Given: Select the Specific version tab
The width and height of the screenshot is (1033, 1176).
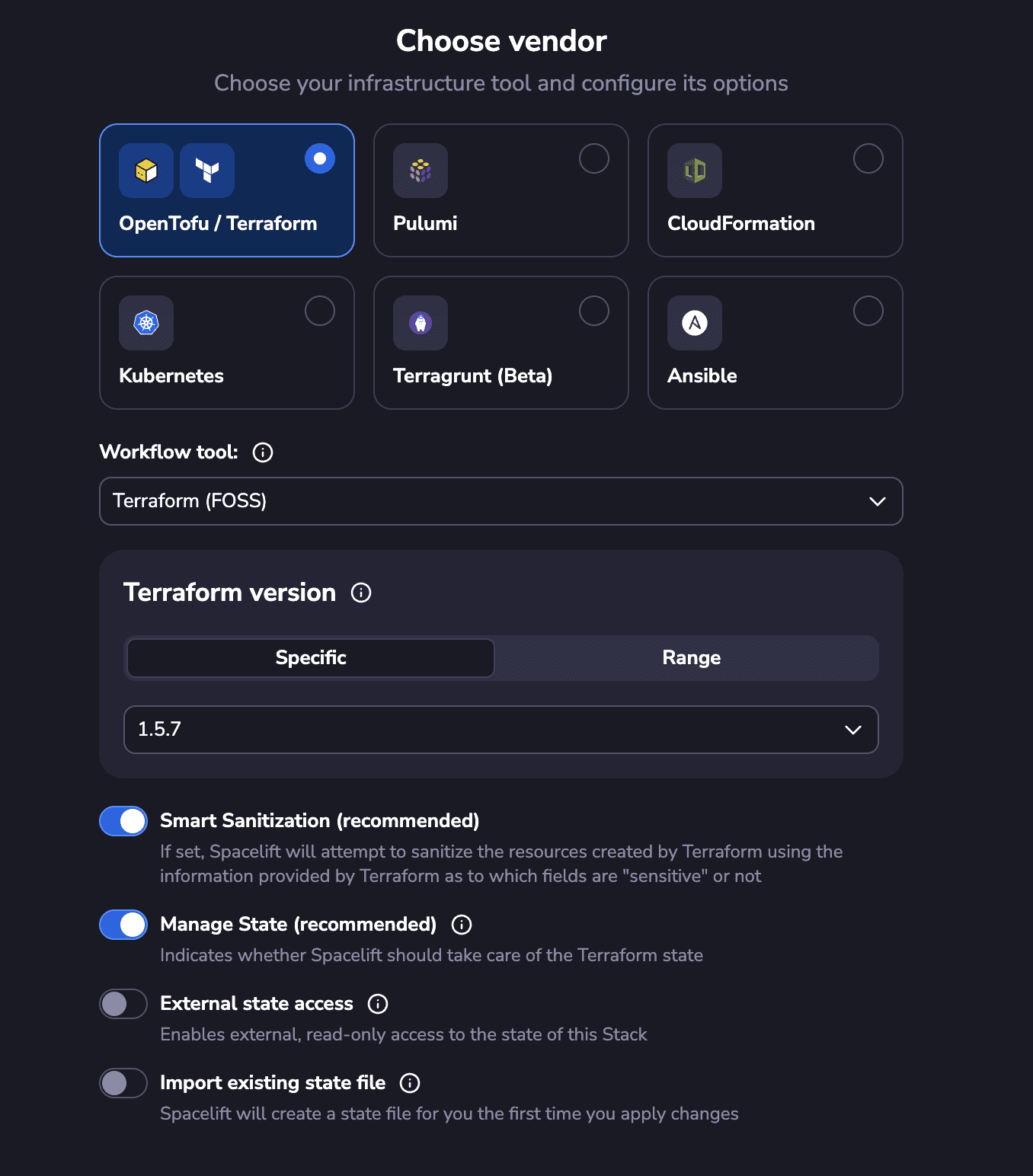Looking at the screenshot, I should (x=311, y=658).
